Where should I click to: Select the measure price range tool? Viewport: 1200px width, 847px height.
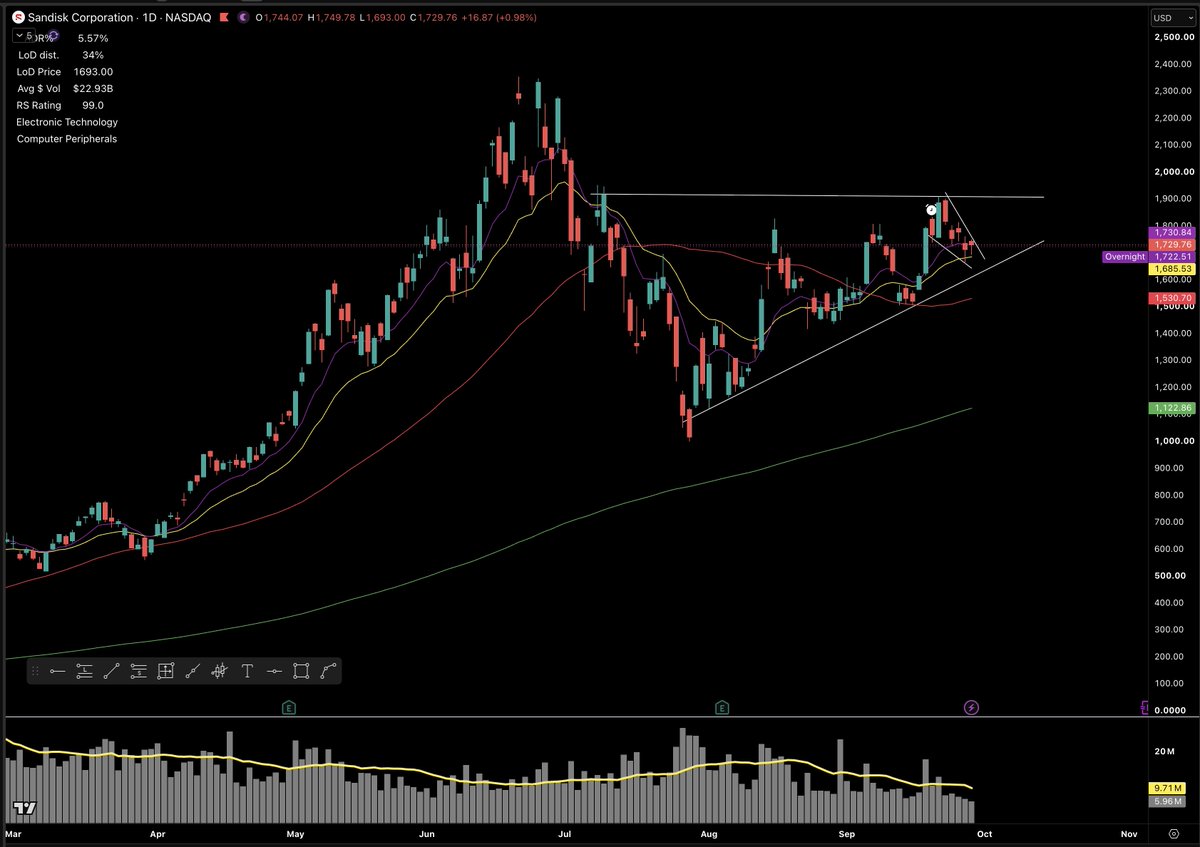pos(166,671)
